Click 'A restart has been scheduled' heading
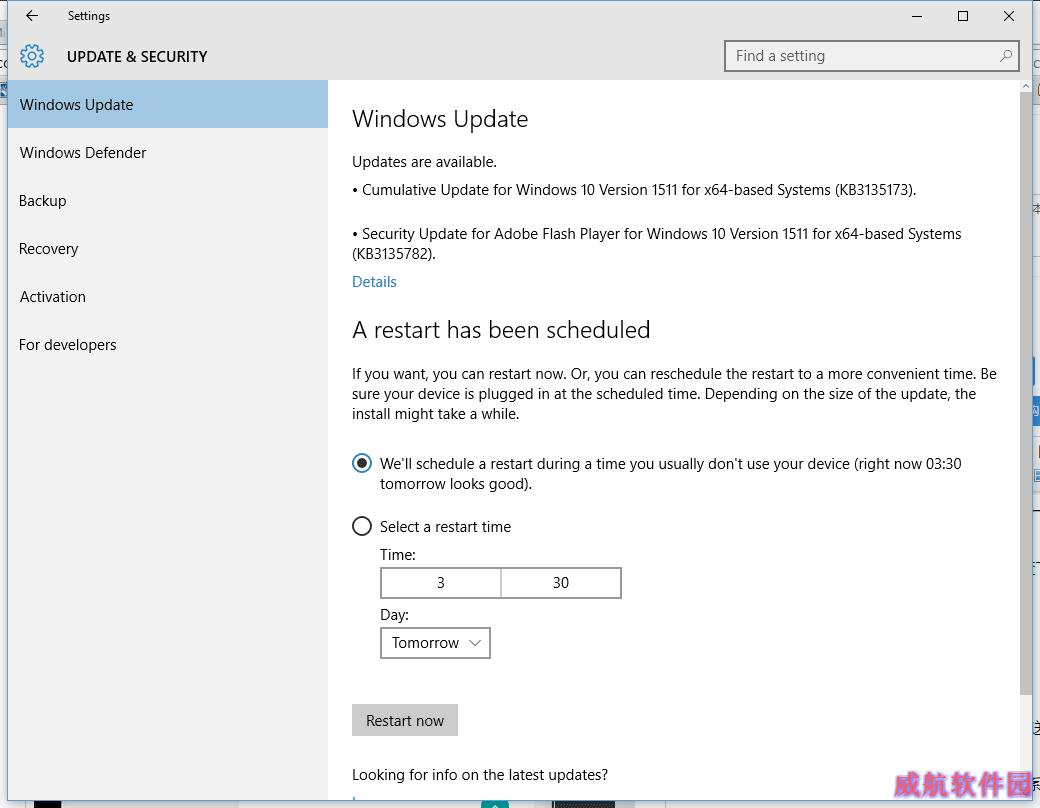Screen dimensions: 1040x808 point(501,330)
